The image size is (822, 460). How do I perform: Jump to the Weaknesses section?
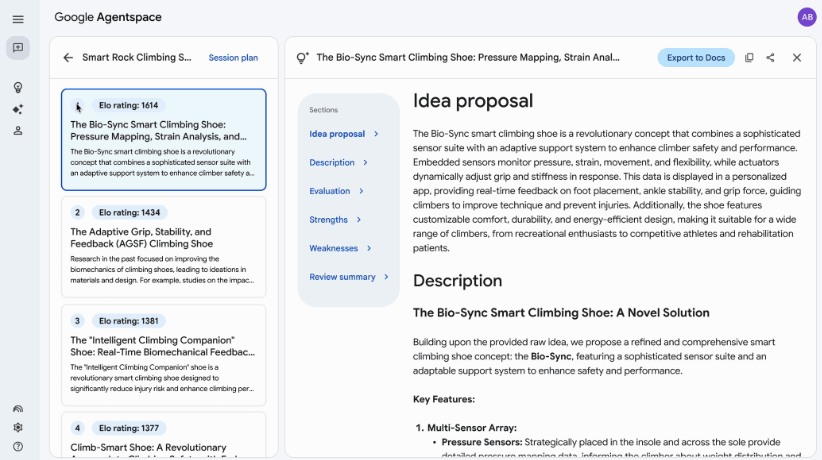(x=333, y=248)
